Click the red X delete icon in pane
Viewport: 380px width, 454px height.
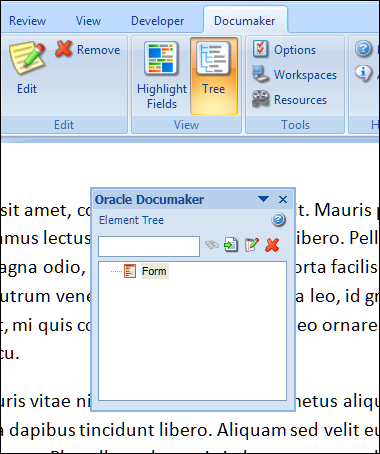point(272,245)
